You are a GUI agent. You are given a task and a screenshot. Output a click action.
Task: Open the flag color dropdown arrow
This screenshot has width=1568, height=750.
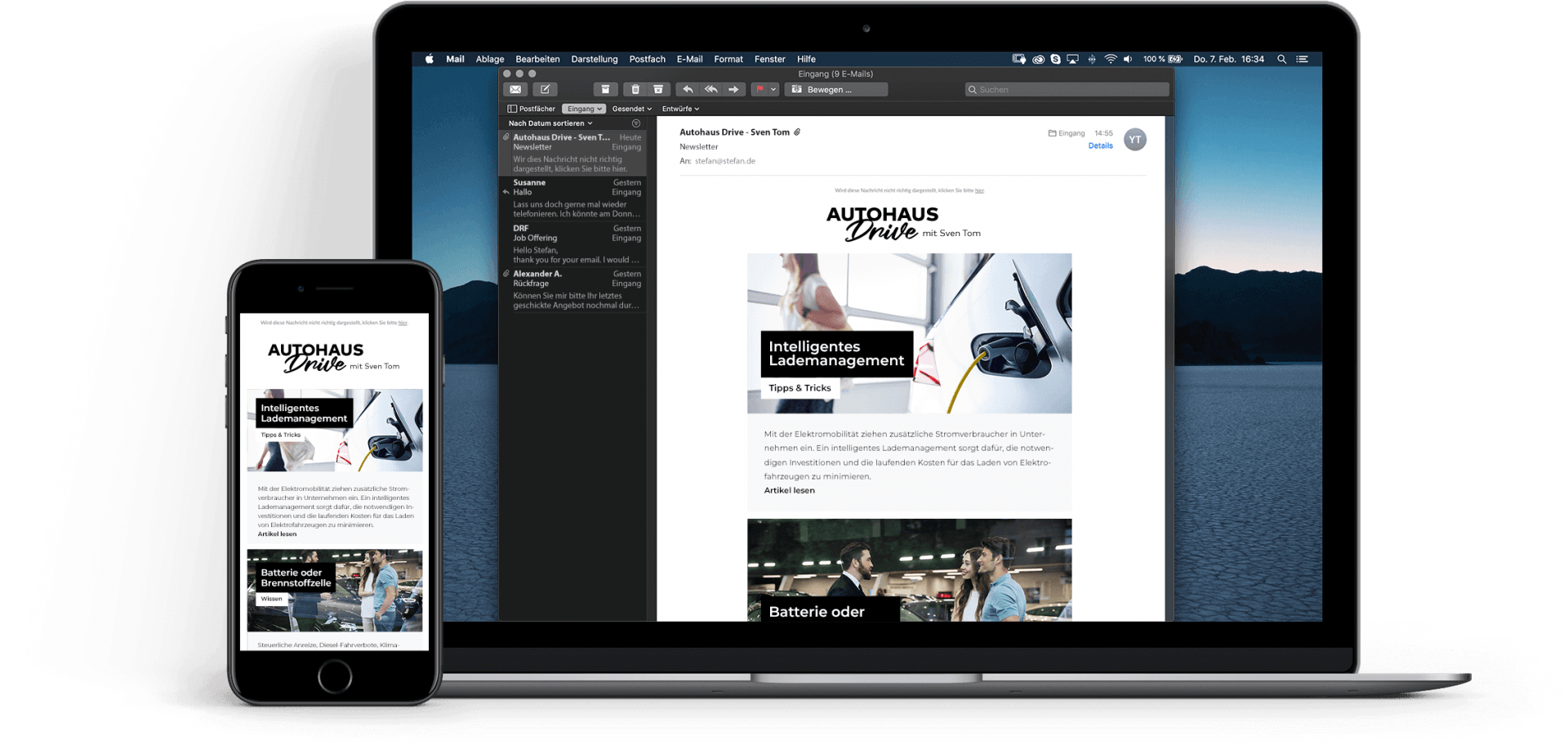pos(773,90)
